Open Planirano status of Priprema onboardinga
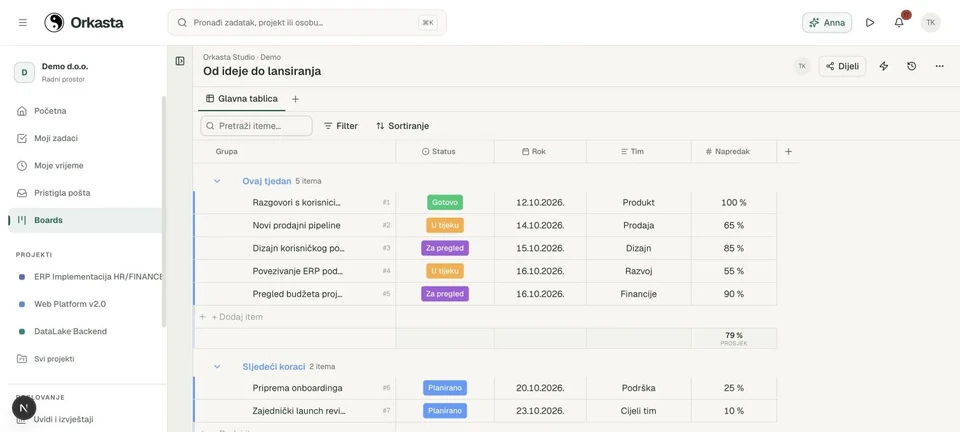 point(445,388)
